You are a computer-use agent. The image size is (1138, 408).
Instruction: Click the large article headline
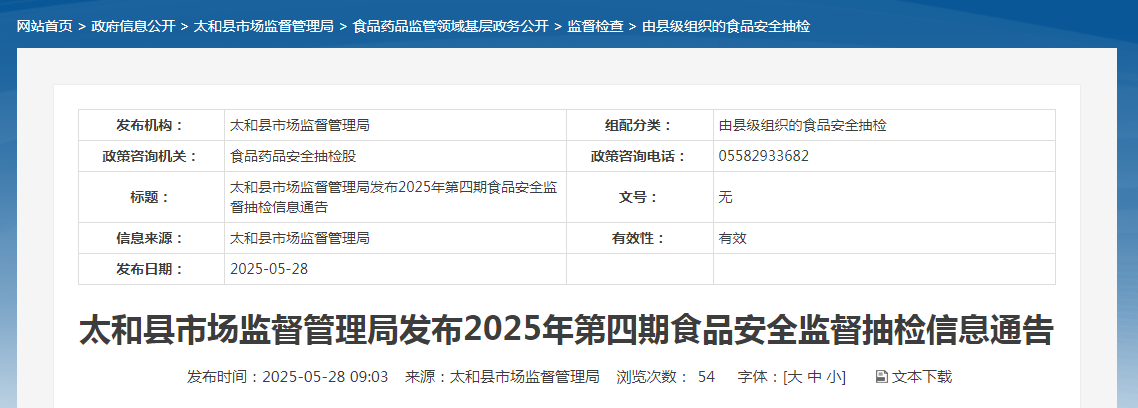tap(566, 330)
